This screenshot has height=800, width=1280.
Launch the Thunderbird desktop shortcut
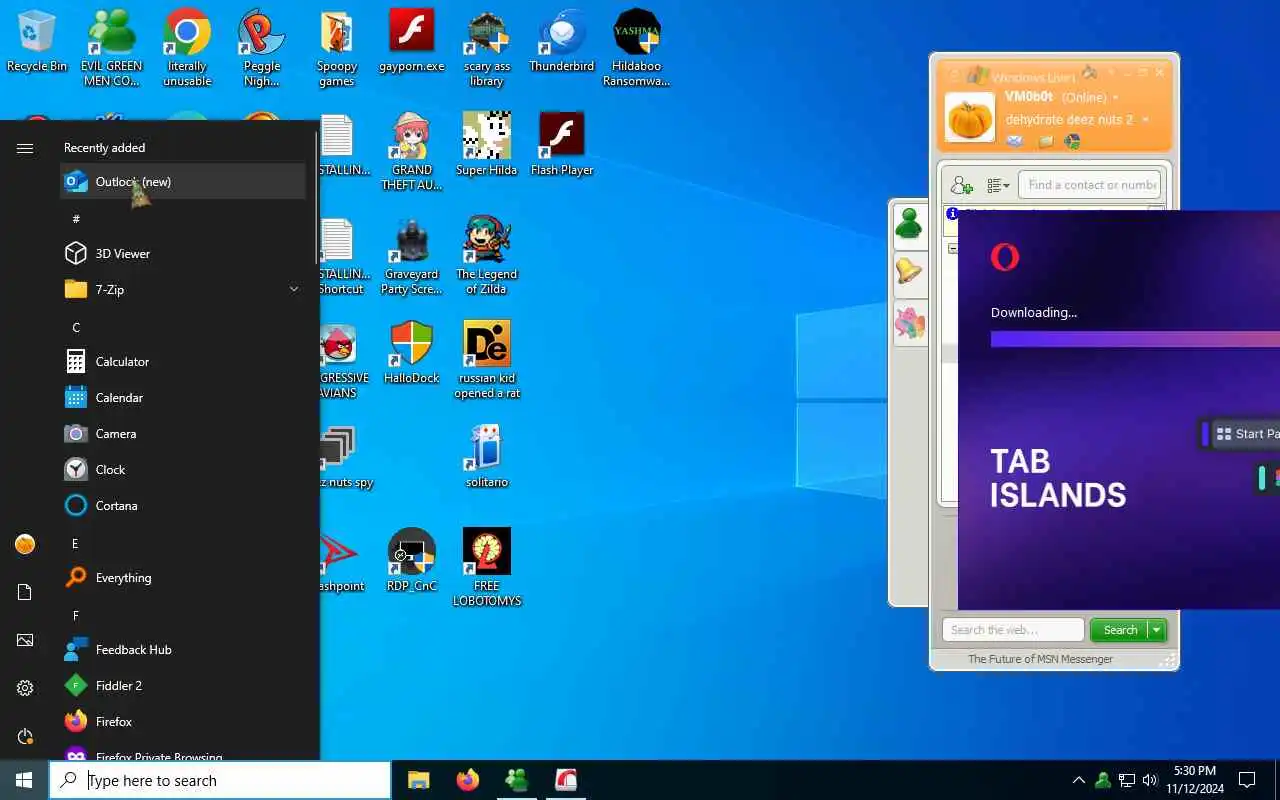(x=562, y=42)
